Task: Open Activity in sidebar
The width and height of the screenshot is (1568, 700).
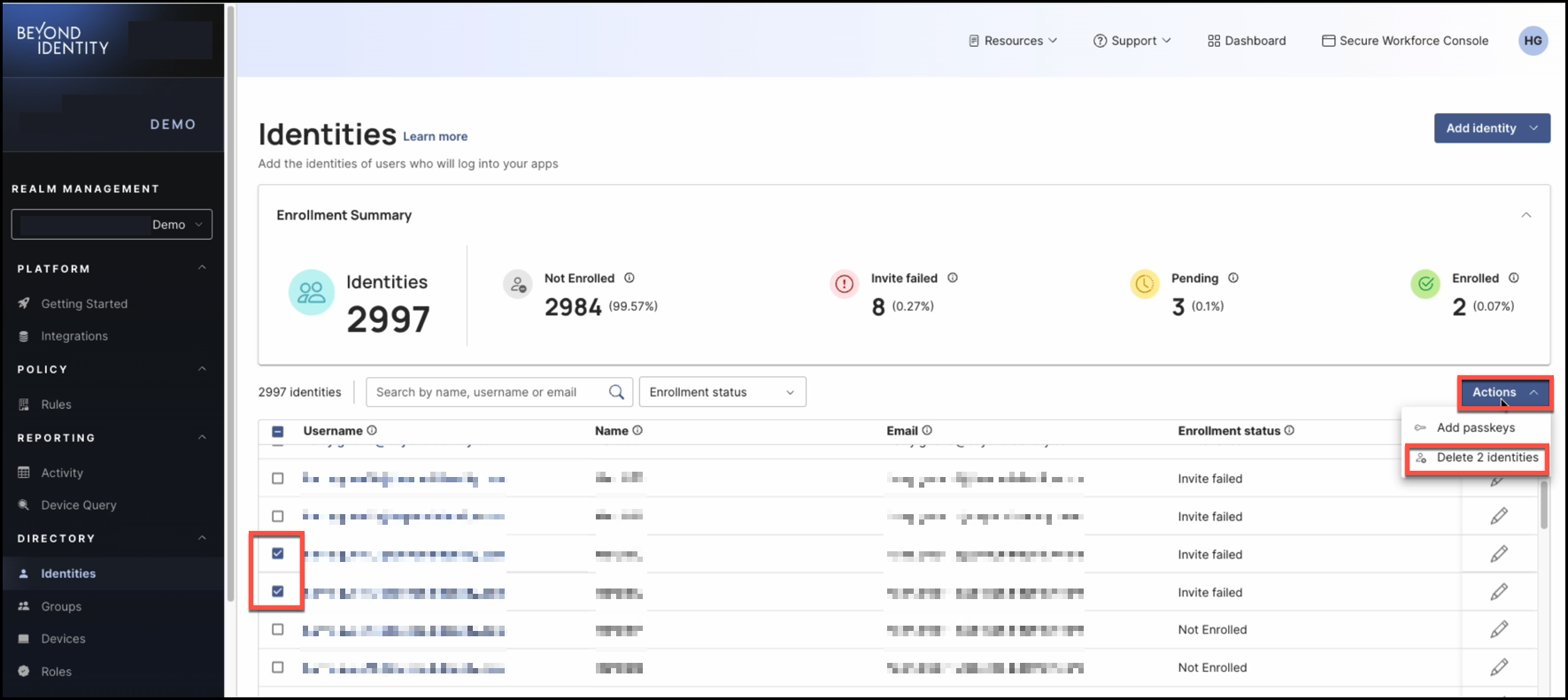Action: [x=62, y=473]
